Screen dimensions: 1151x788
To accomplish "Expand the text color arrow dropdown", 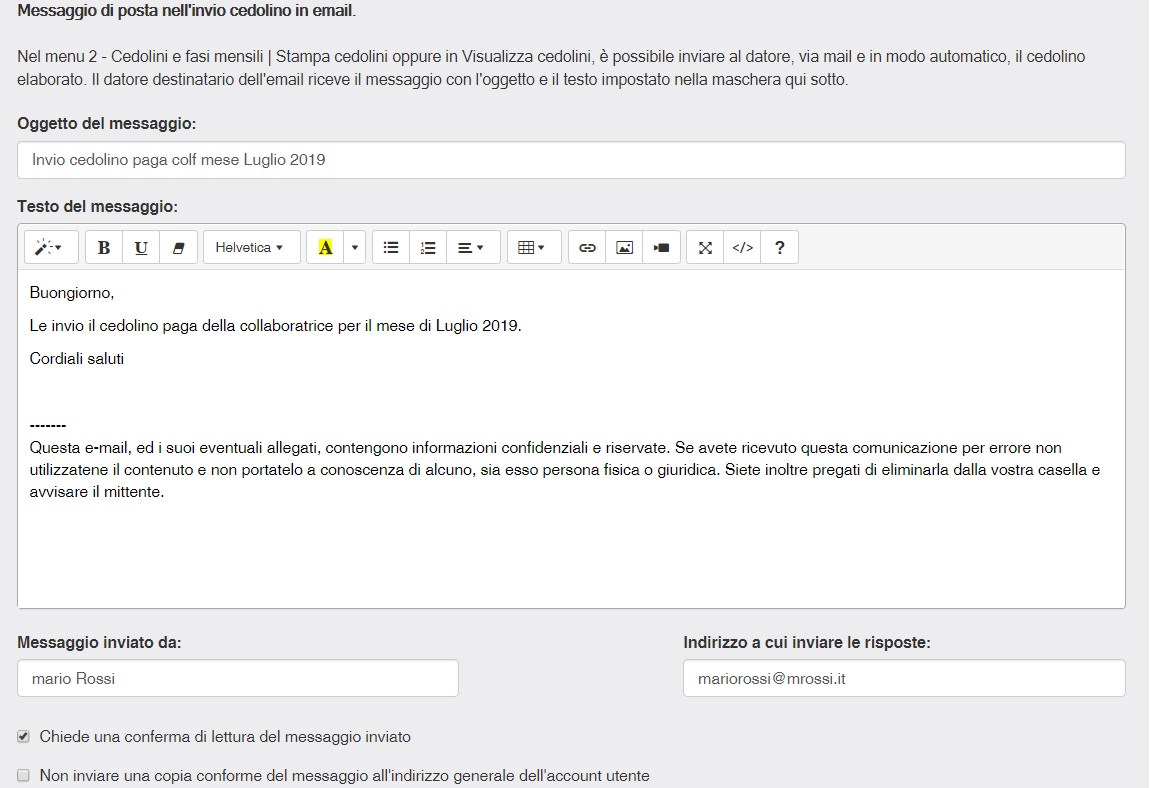I will pos(355,248).
